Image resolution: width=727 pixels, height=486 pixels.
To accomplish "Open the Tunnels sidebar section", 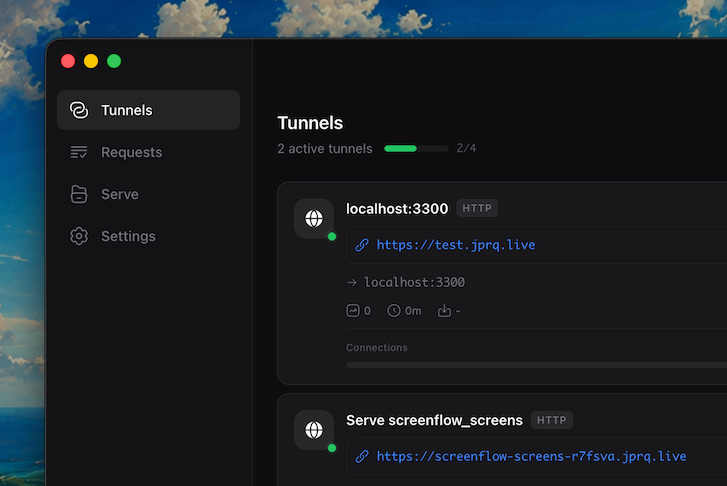I will click(x=148, y=110).
